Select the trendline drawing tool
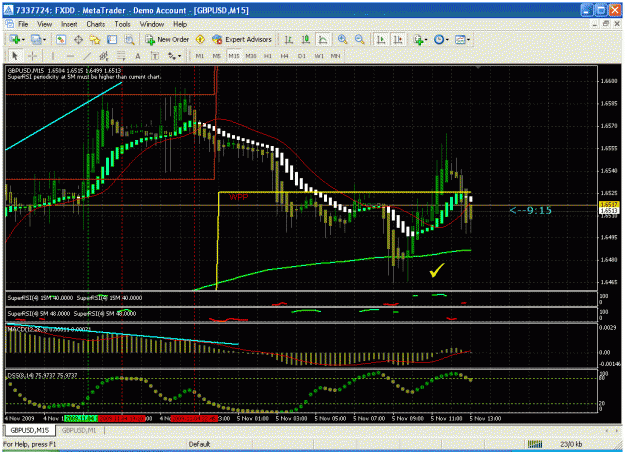Screen dimensions: 625x452 click(87, 56)
